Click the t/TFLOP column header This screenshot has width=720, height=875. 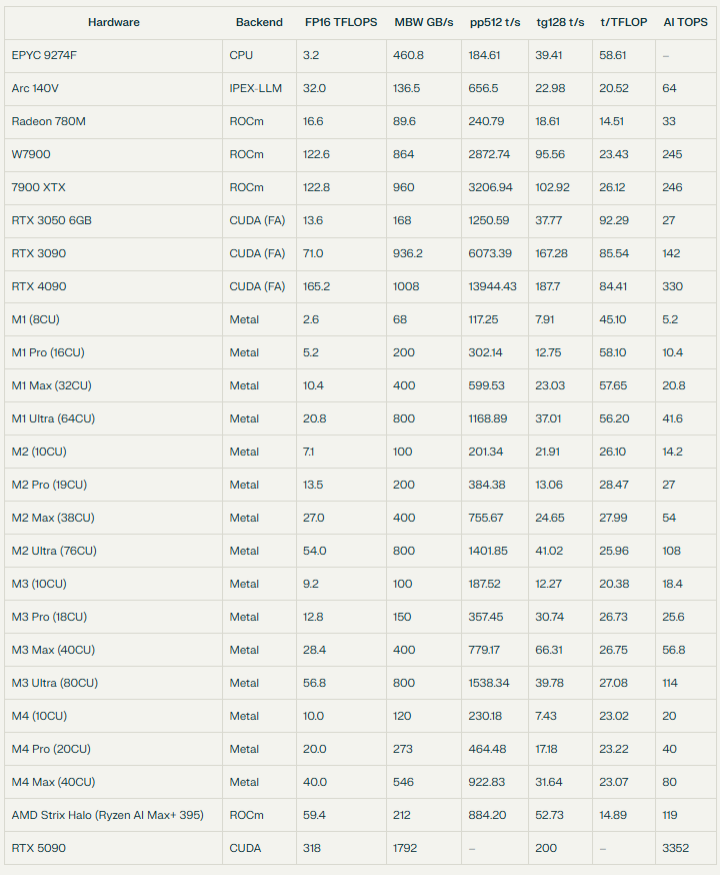(622, 22)
